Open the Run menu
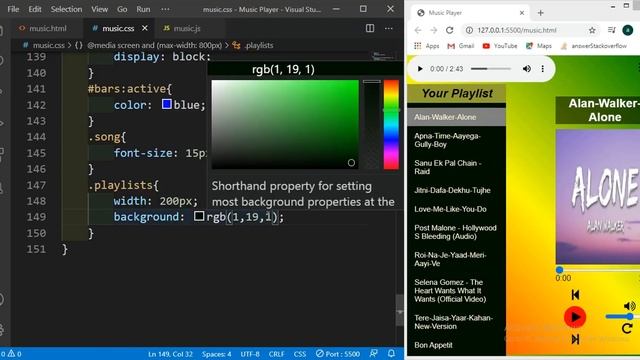The height and width of the screenshot is (360, 640). click(143, 9)
